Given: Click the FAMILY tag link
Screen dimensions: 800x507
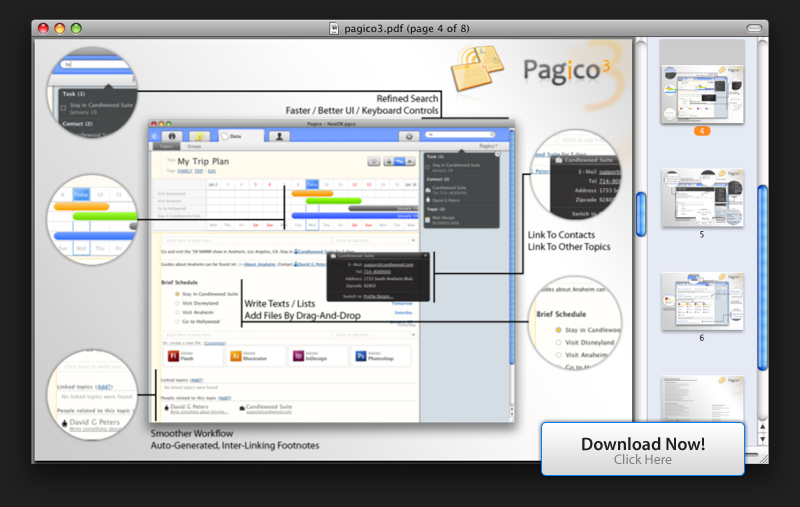Looking at the screenshot, I should point(185,171).
